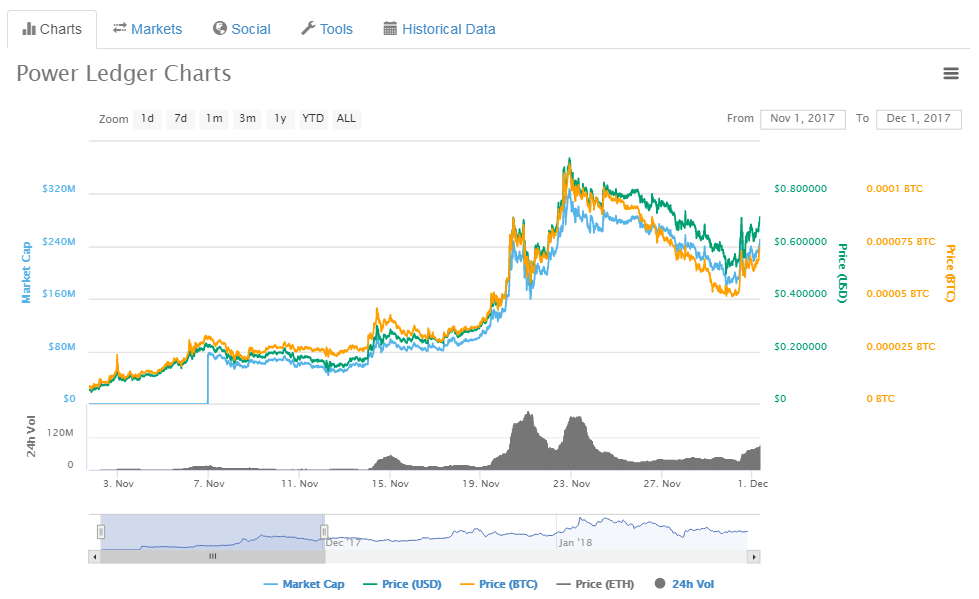Click the '$0.800000' USD price axis label
Image resolution: width=979 pixels, height=599 pixels.
coord(800,189)
